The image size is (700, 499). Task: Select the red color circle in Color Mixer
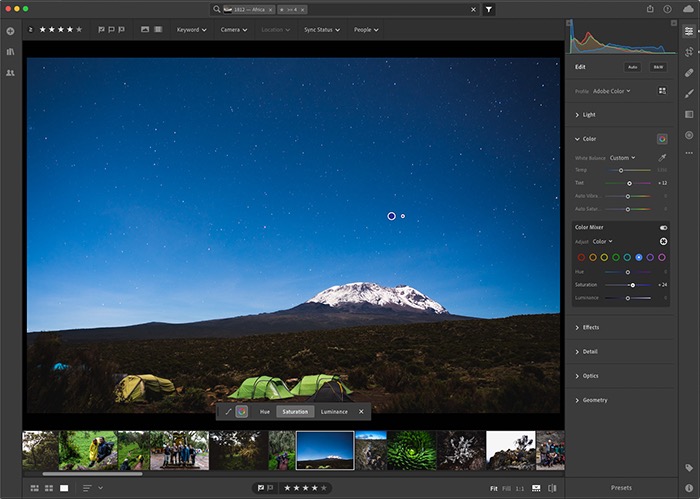click(581, 257)
